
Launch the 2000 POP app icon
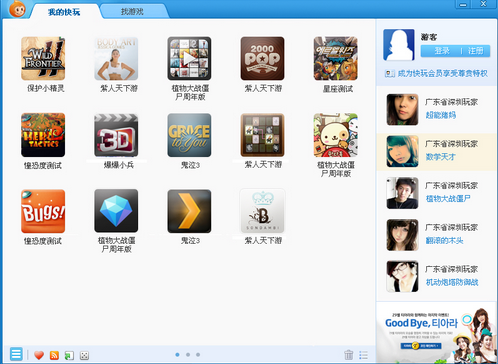point(262,59)
